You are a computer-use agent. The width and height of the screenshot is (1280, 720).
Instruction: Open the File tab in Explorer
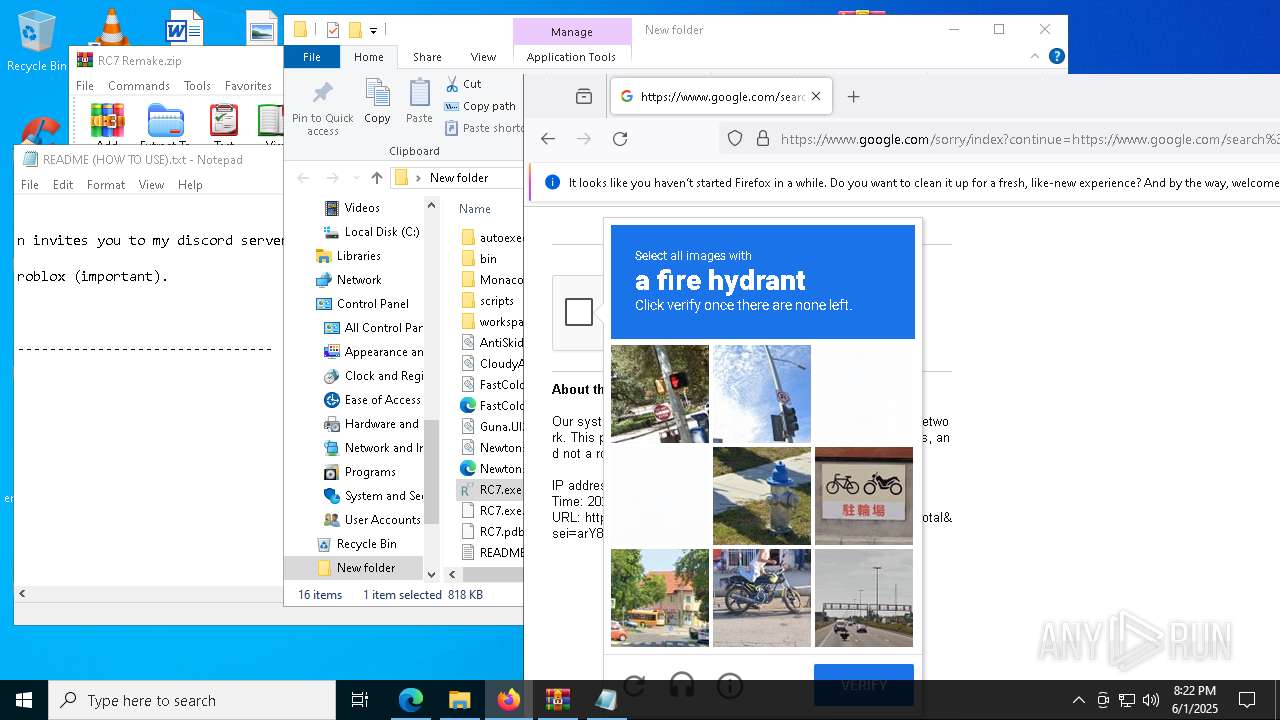pyautogui.click(x=312, y=57)
